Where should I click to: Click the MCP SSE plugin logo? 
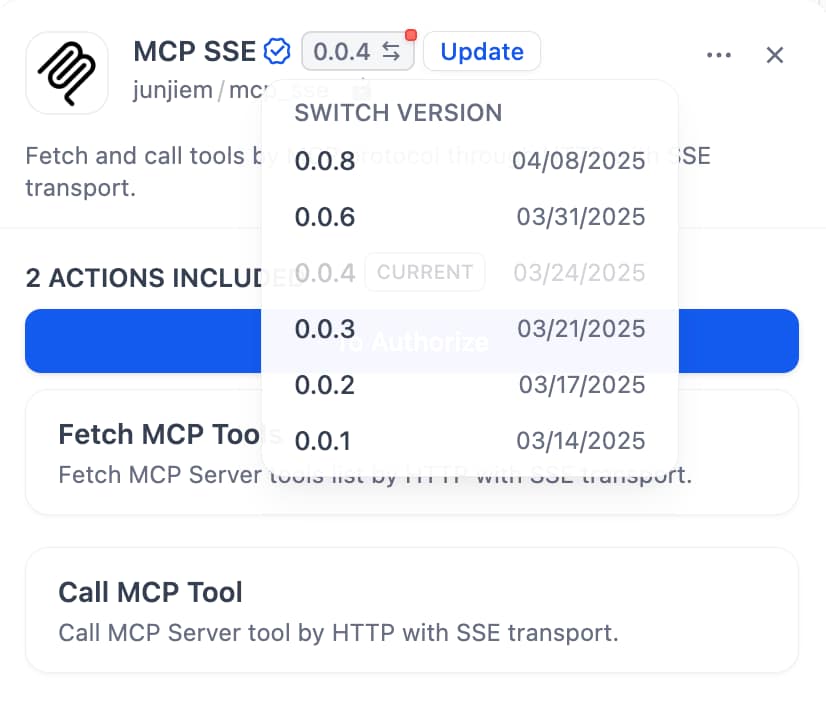(x=66, y=72)
